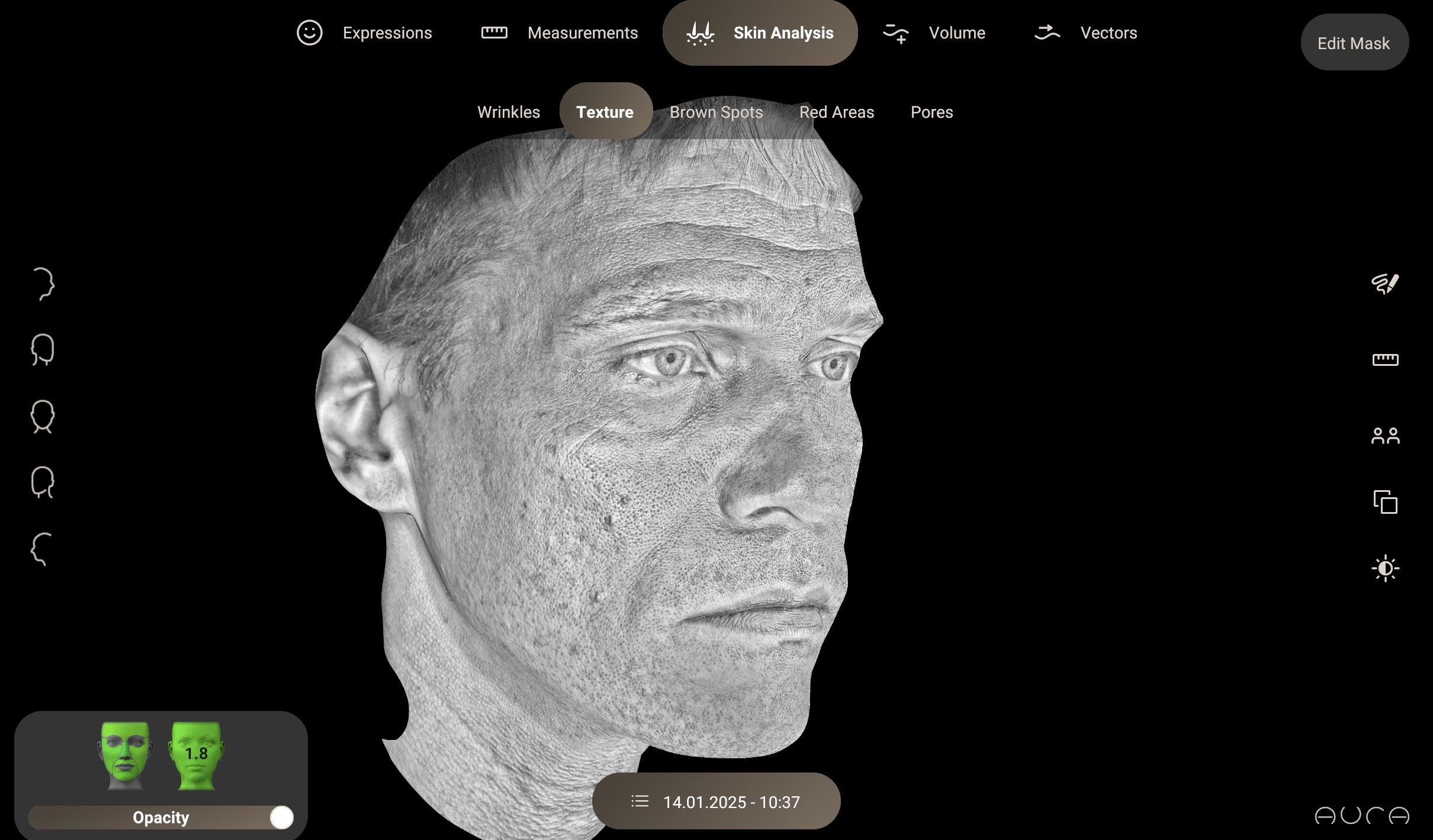Open the Brown Spots tab
The height and width of the screenshot is (840, 1433).
[x=716, y=112]
